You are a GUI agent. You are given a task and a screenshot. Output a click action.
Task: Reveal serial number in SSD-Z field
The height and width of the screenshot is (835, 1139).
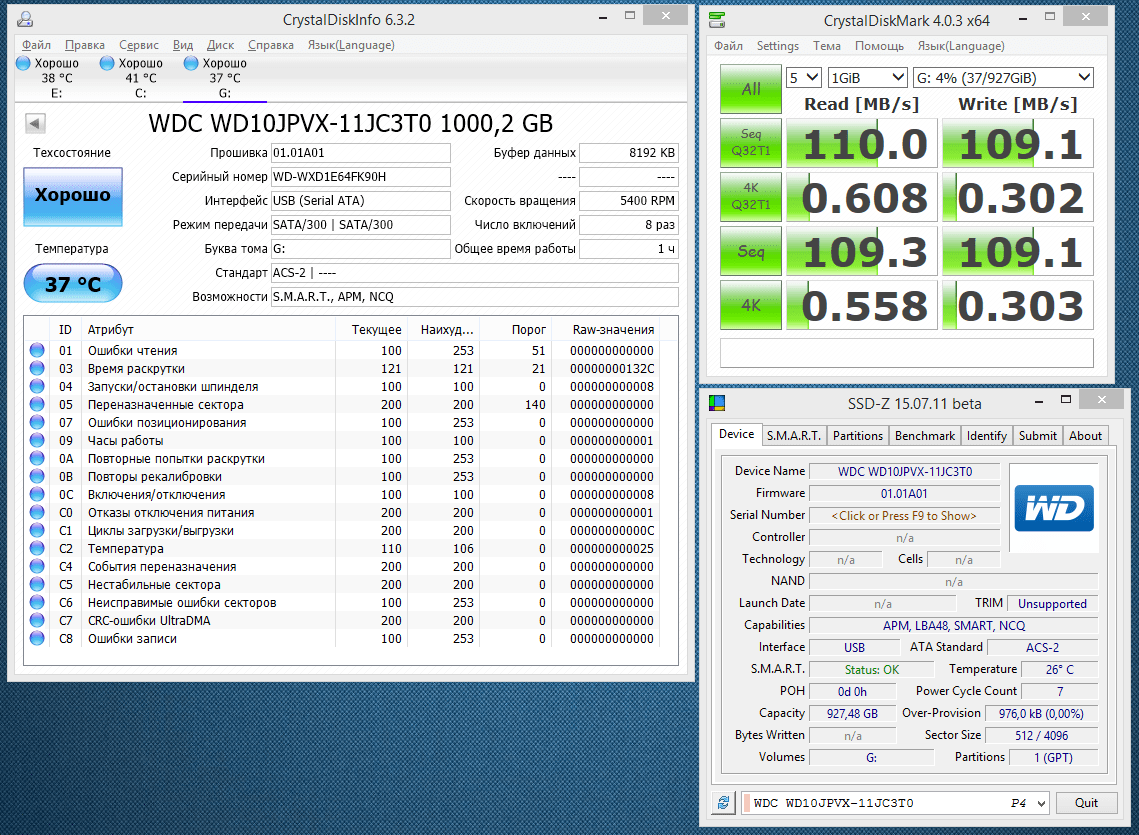pyautogui.click(x=904, y=515)
